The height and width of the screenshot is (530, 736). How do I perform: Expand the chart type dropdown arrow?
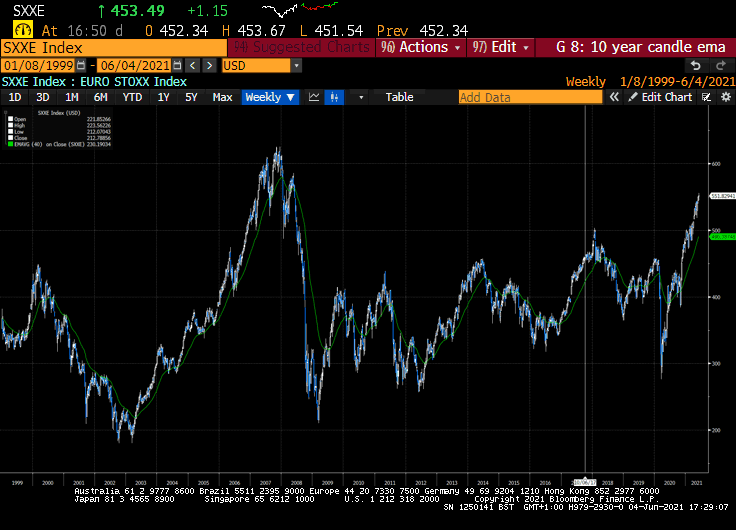(x=361, y=97)
